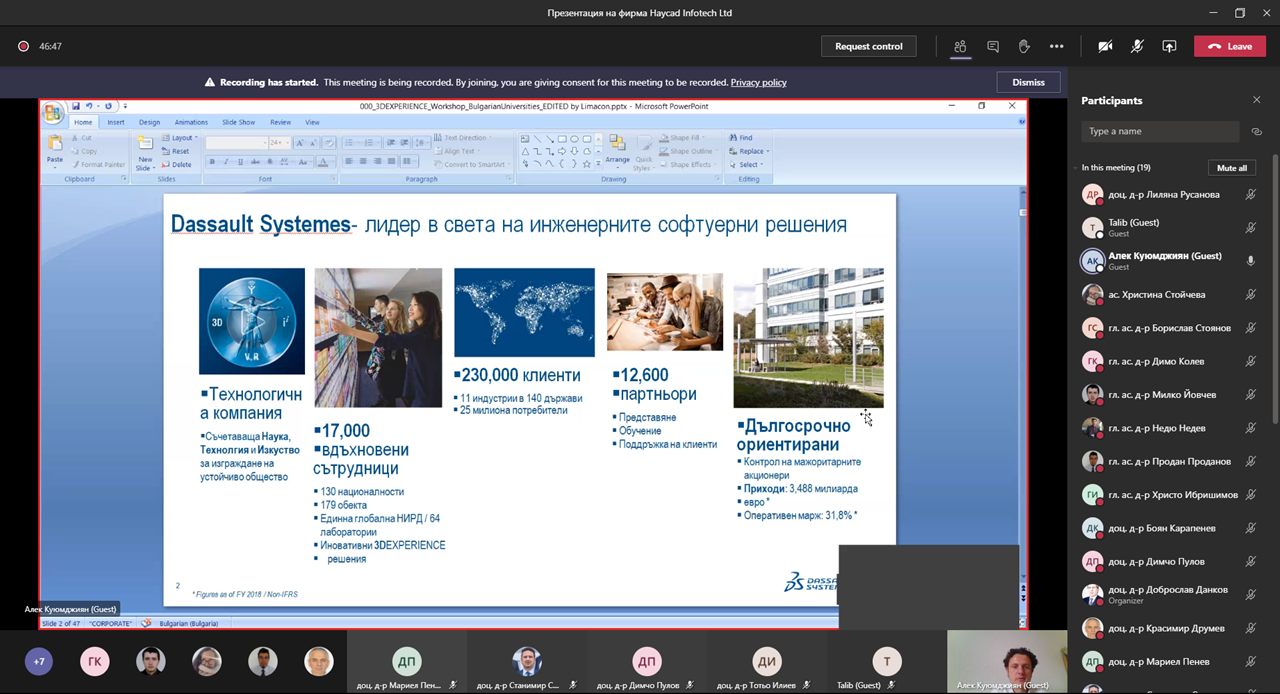Click mic icon next to Димо Колев
Screen dimensions: 1280x694
pyautogui.click(x=1250, y=361)
